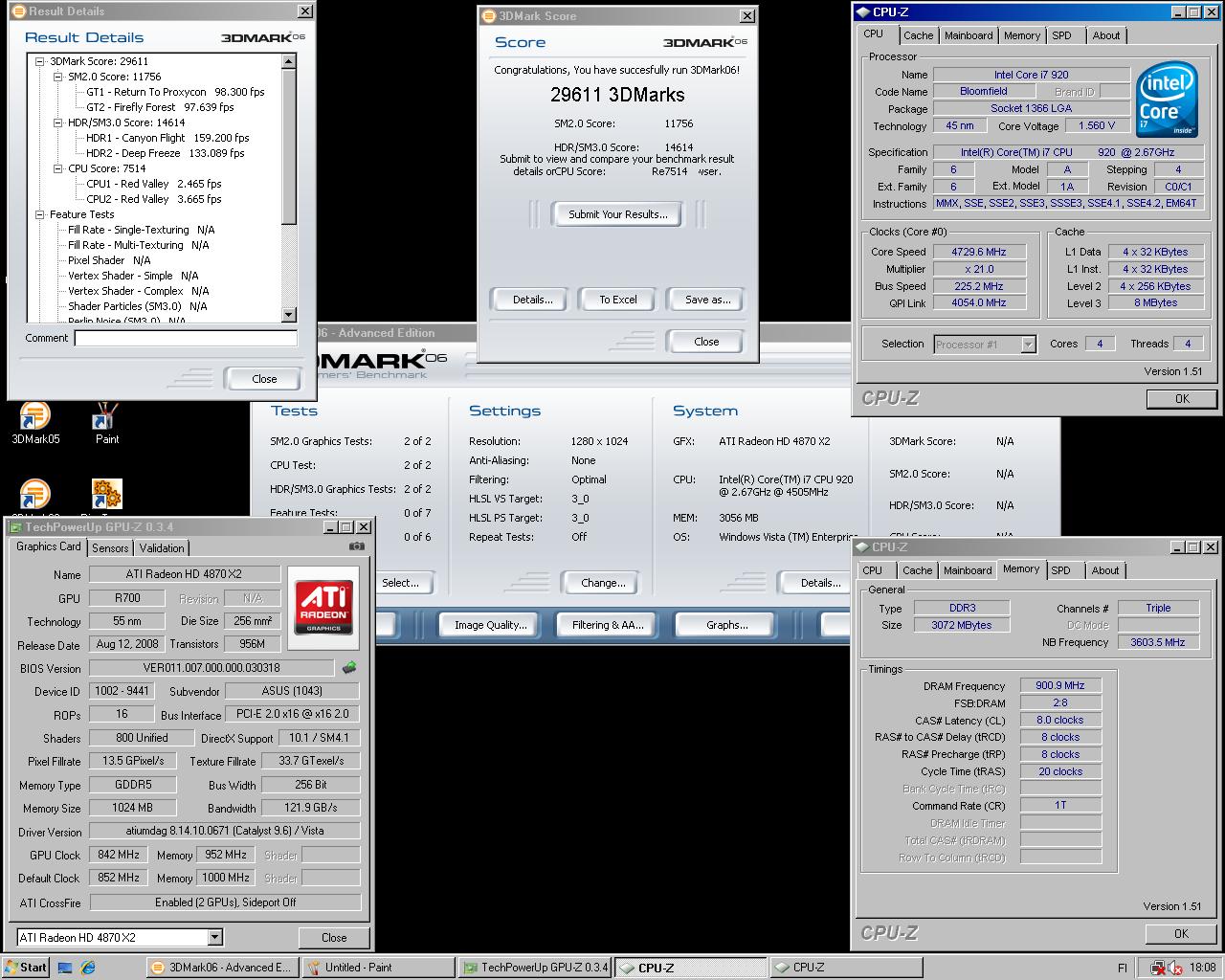This screenshot has height=980, width=1225.
Task: Open the GPU selection dropdown in GPU-Z
Action: pyautogui.click(x=214, y=937)
